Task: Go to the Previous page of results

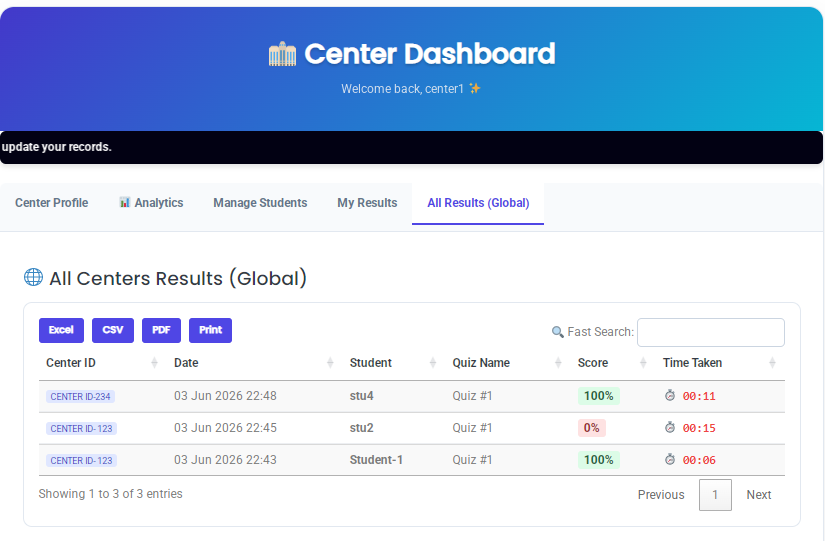Action: point(661,495)
